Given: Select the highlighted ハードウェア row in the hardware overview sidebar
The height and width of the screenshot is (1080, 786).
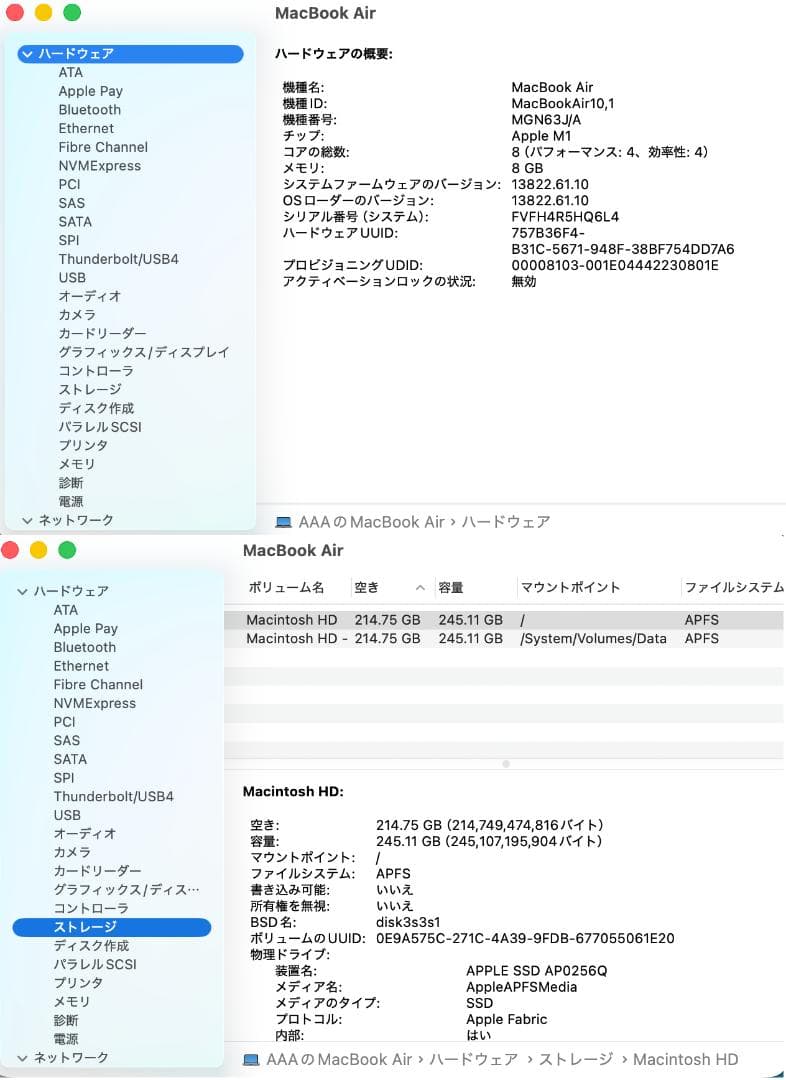Looking at the screenshot, I should click(130, 54).
